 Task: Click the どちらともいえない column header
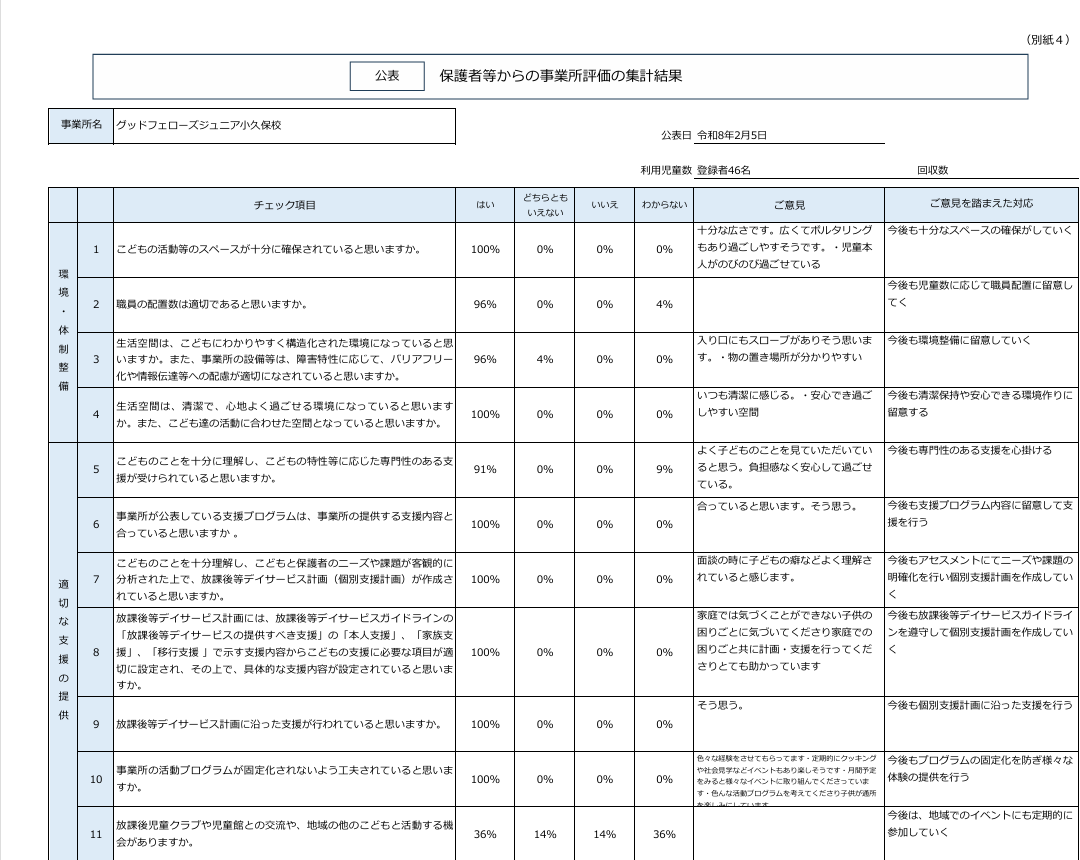pyautogui.click(x=545, y=205)
